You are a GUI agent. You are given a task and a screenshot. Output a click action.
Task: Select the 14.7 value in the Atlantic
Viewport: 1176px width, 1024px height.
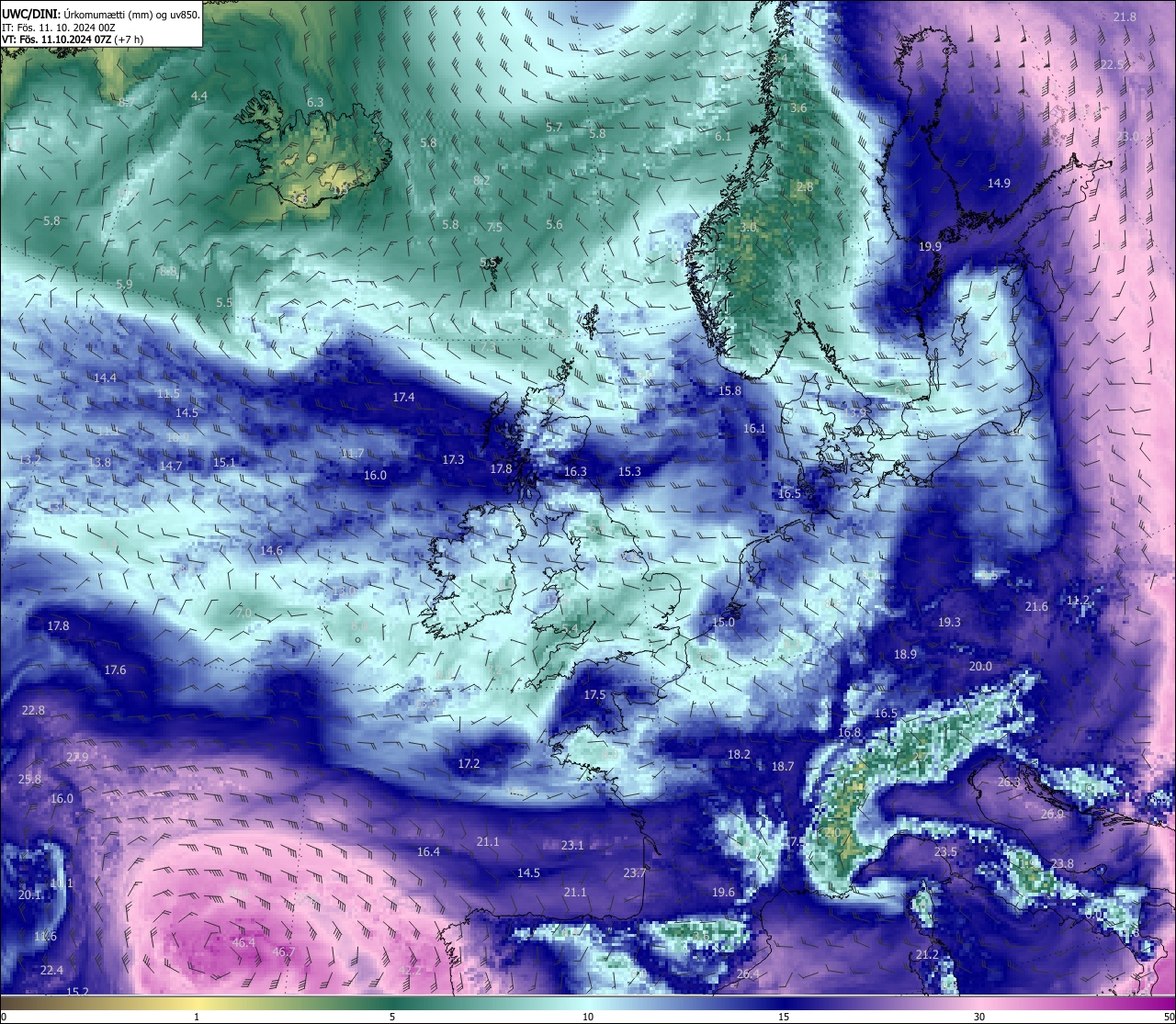point(171,467)
